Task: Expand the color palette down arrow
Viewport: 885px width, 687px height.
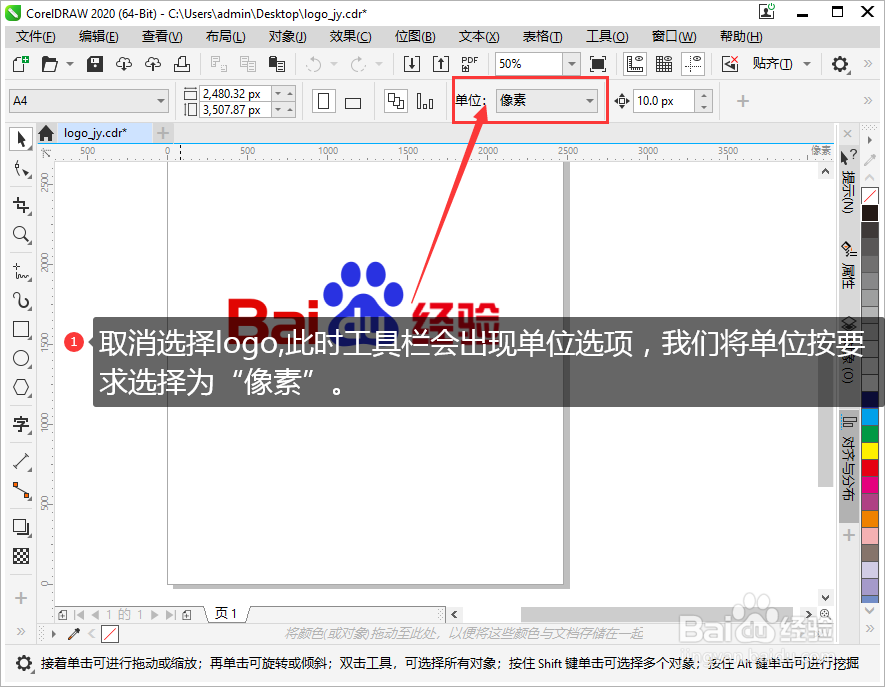Action: [870, 610]
